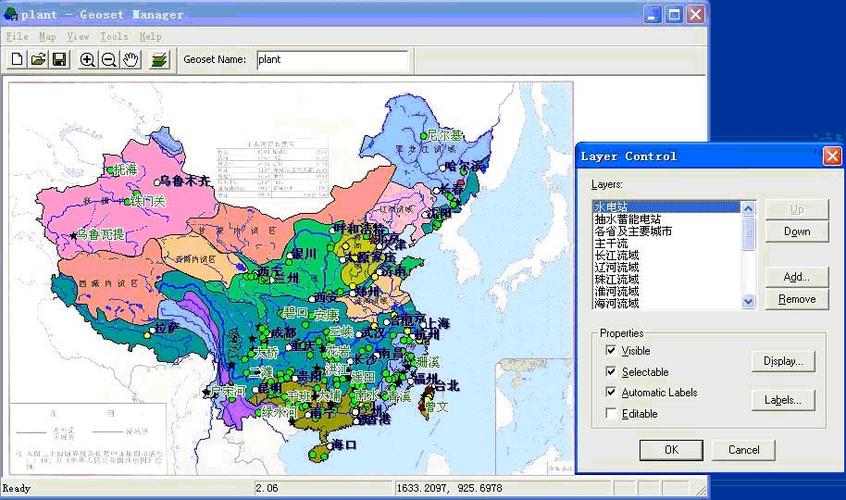Click the Save floppy disk icon
Screen dimensions: 846x500
click(59, 60)
